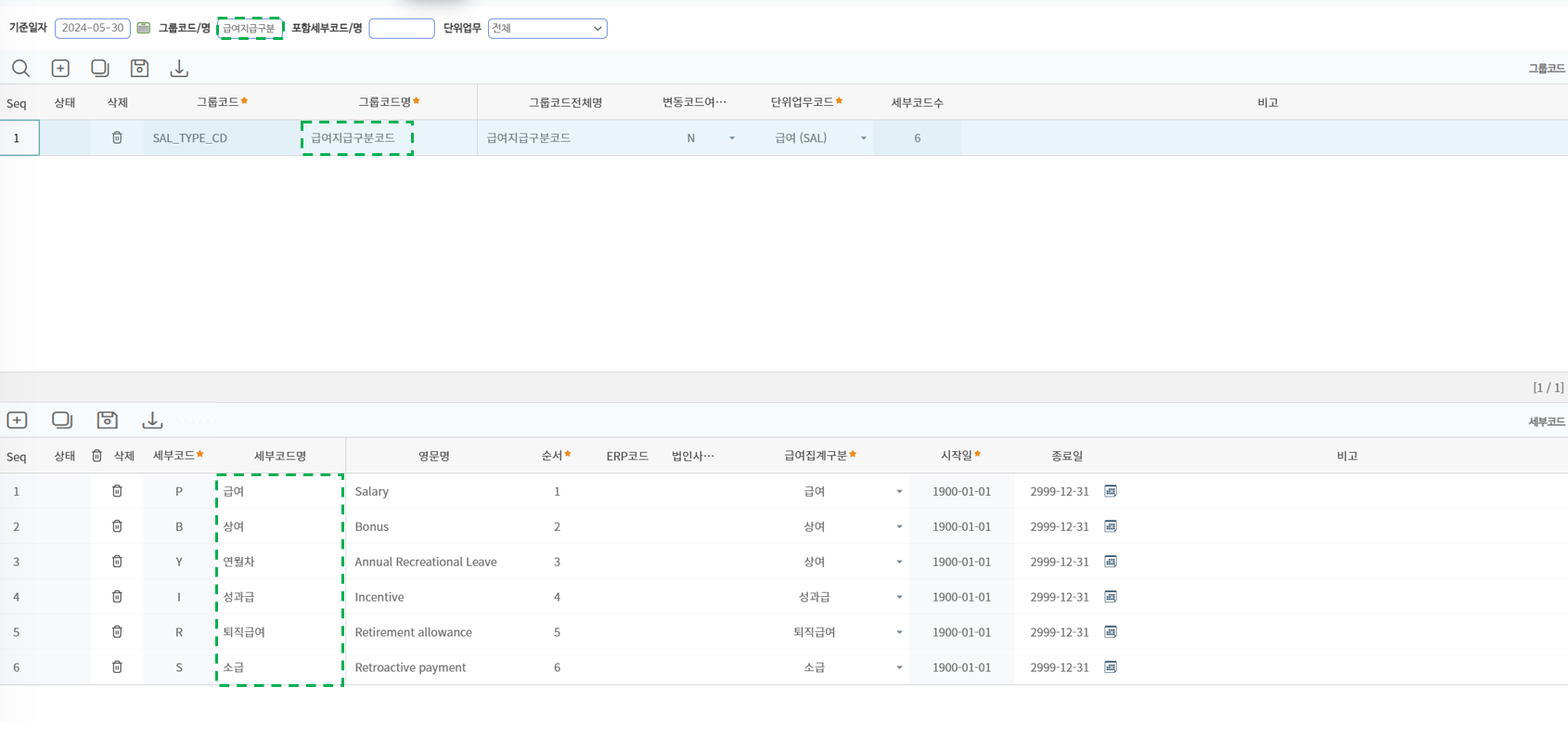Select the SAL_TYPE_CD cell

[x=221, y=137]
